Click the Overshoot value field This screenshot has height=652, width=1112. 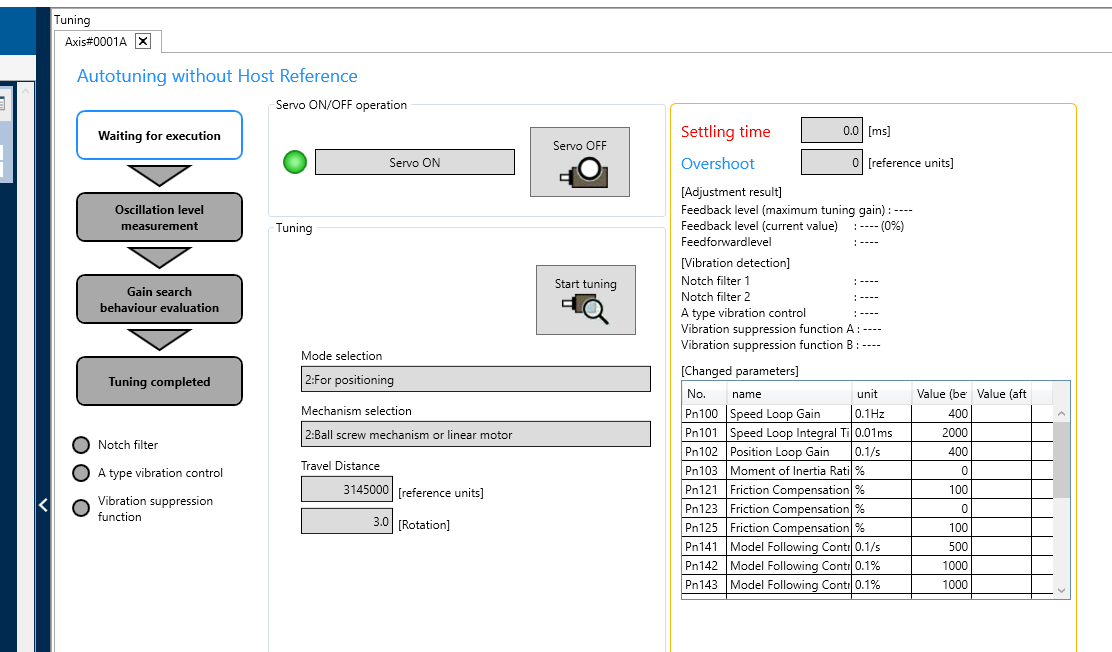pyautogui.click(x=832, y=162)
